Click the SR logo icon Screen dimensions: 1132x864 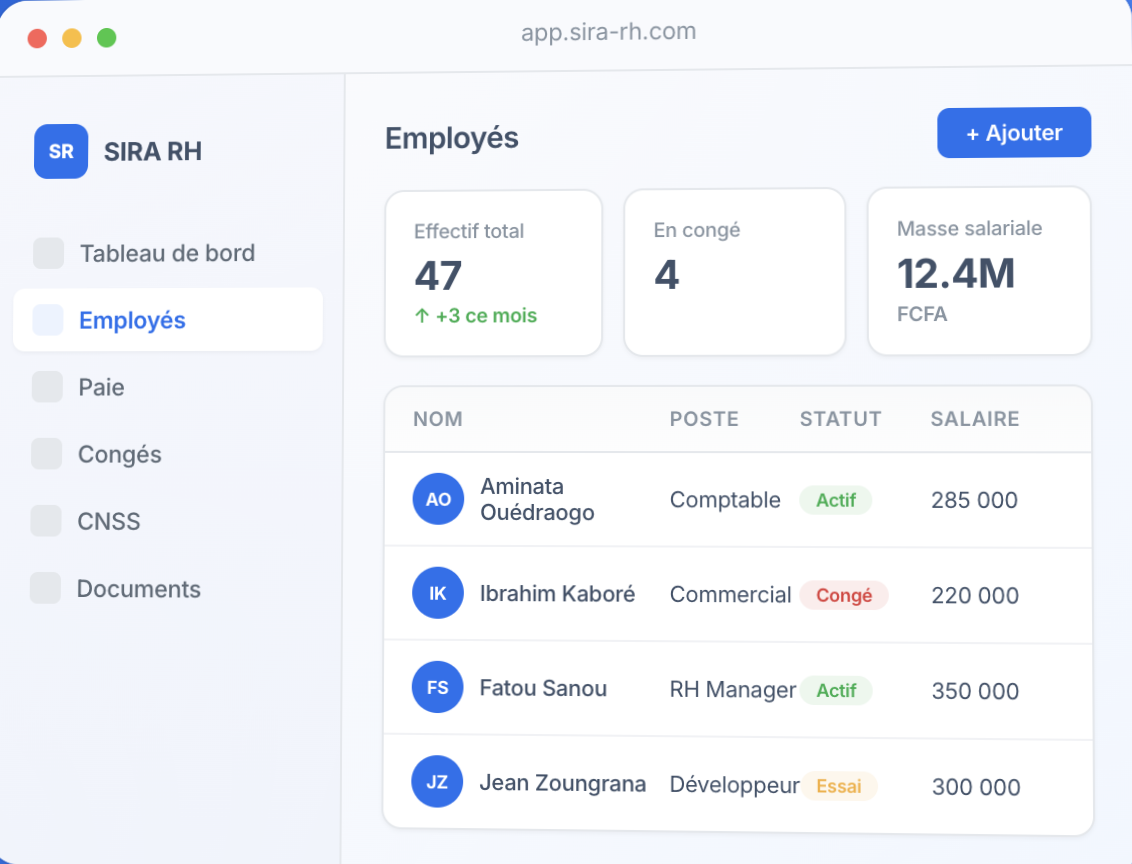61,152
